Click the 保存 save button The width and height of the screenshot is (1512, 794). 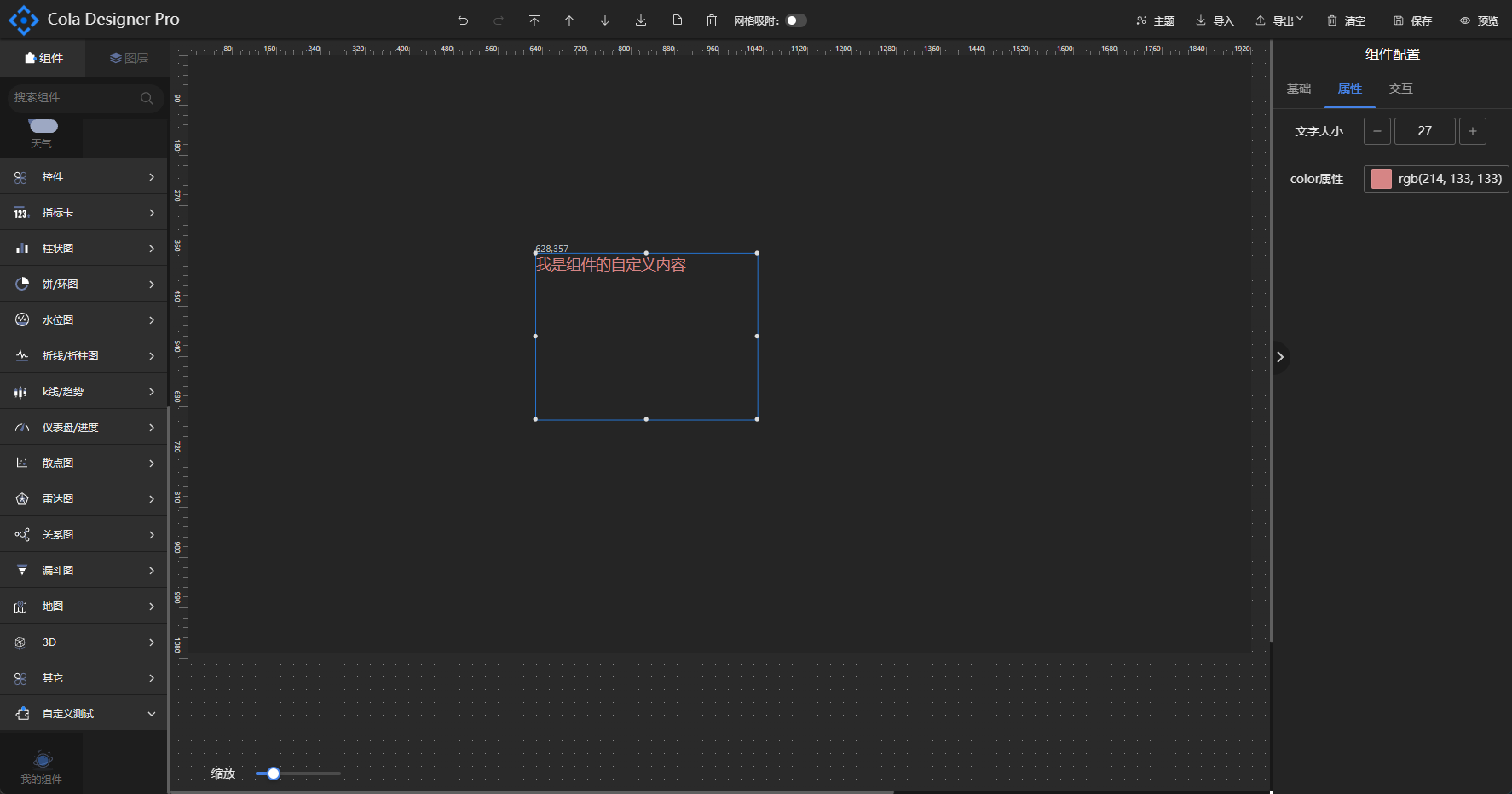[x=1412, y=20]
